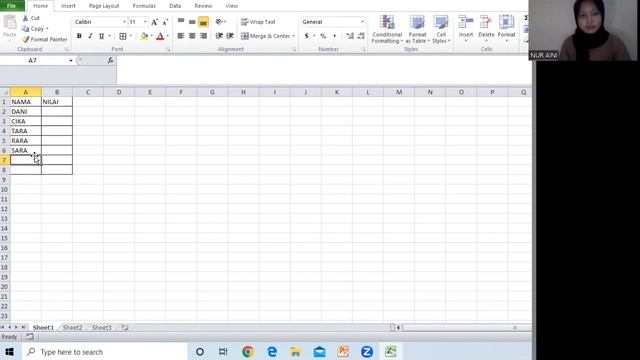This screenshot has height=360, width=640.
Task: Switch to the Page Layout tab
Action: tap(104, 6)
